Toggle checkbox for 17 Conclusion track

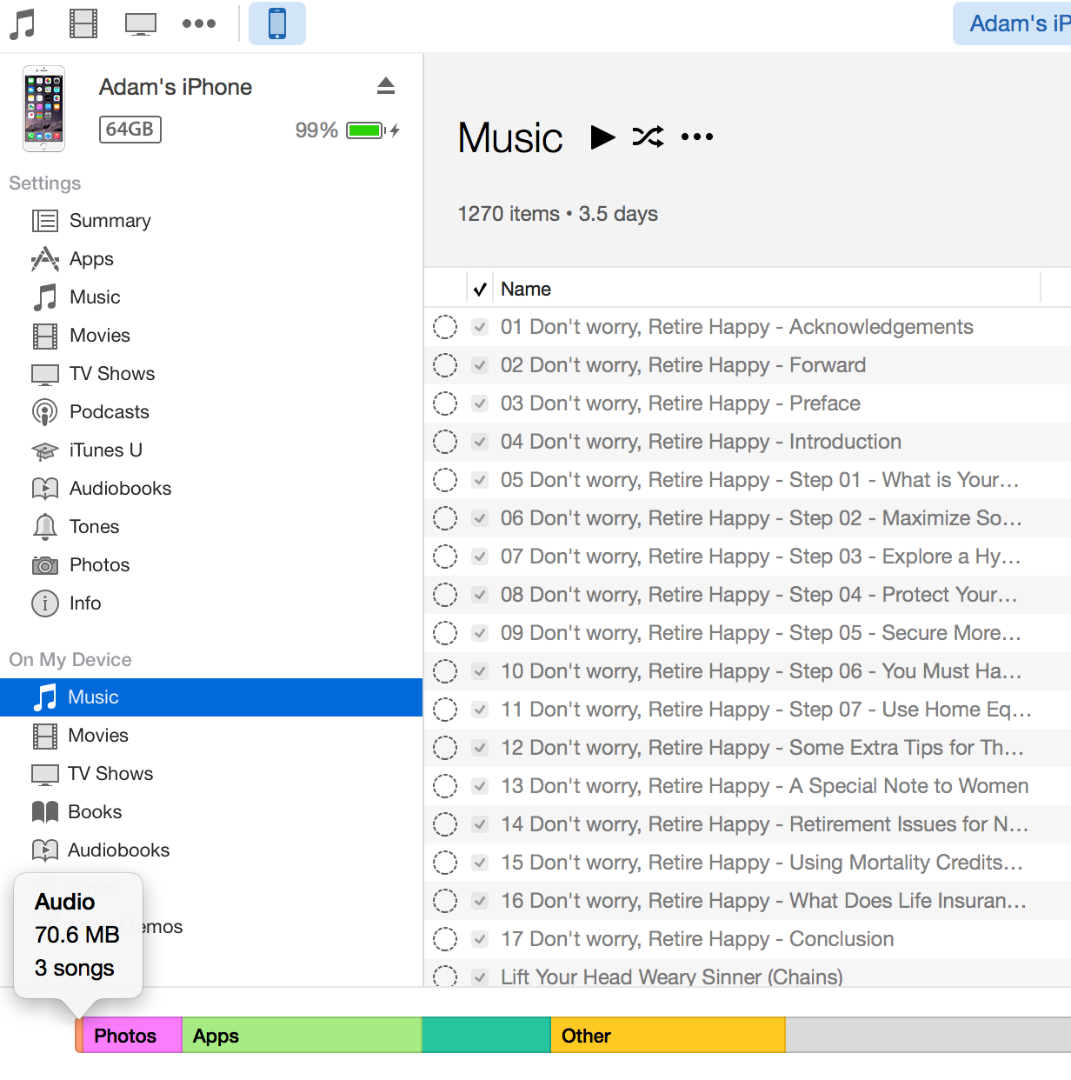click(x=480, y=939)
